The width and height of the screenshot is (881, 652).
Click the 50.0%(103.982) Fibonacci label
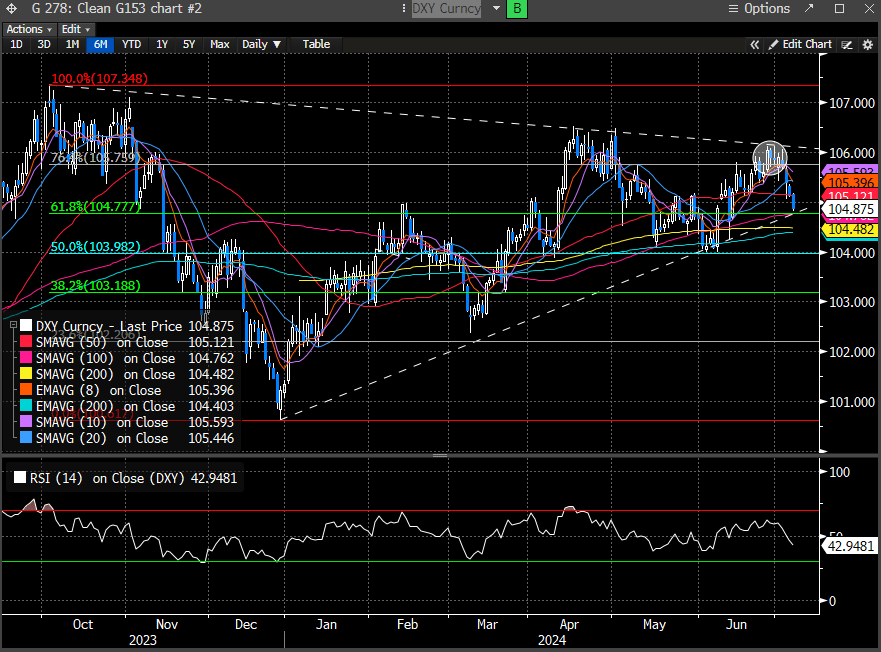[95, 247]
